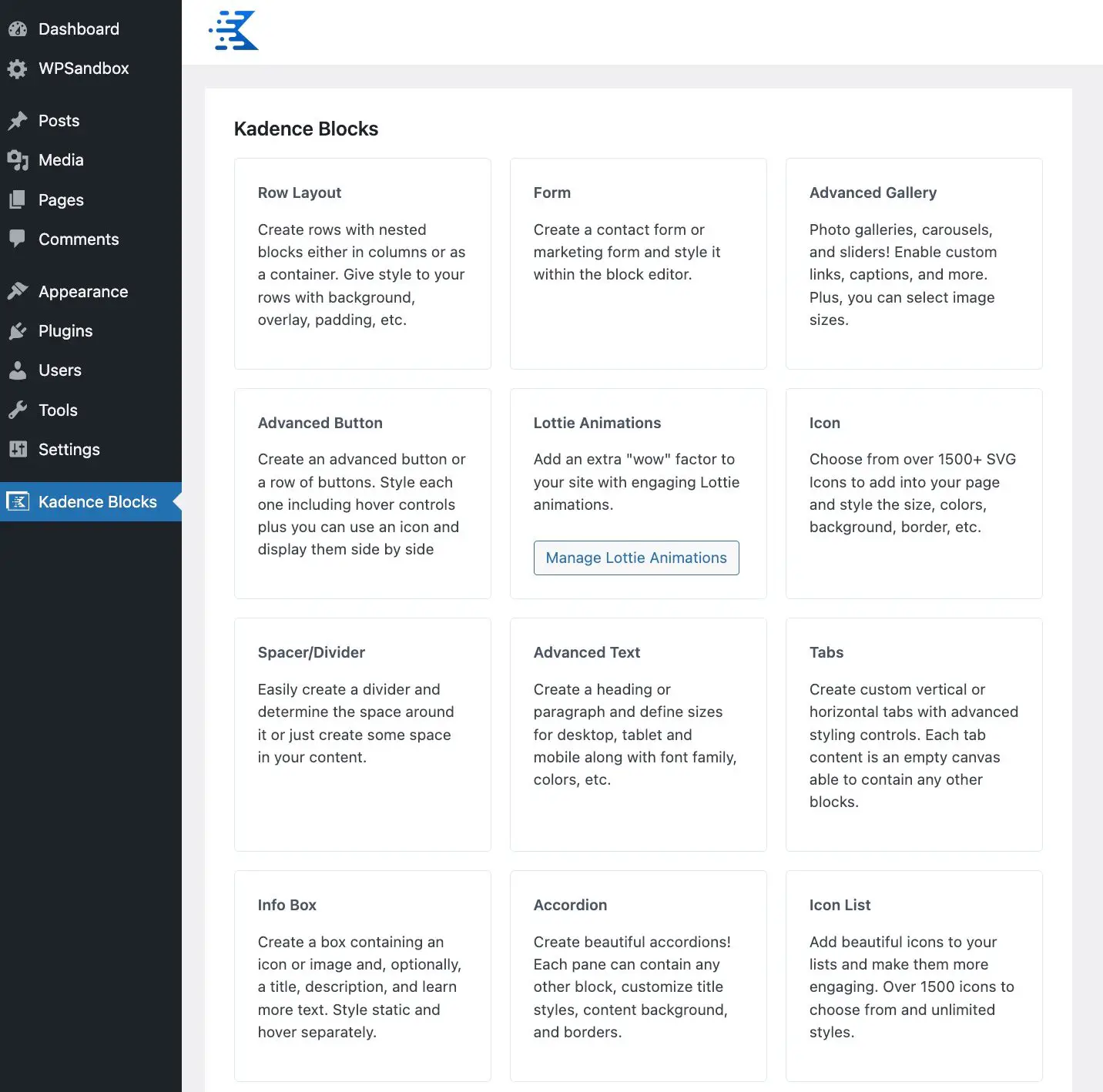The height and width of the screenshot is (1092, 1103).
Task: Click the Appearance paintbrush icon
Action: (18, 292)
